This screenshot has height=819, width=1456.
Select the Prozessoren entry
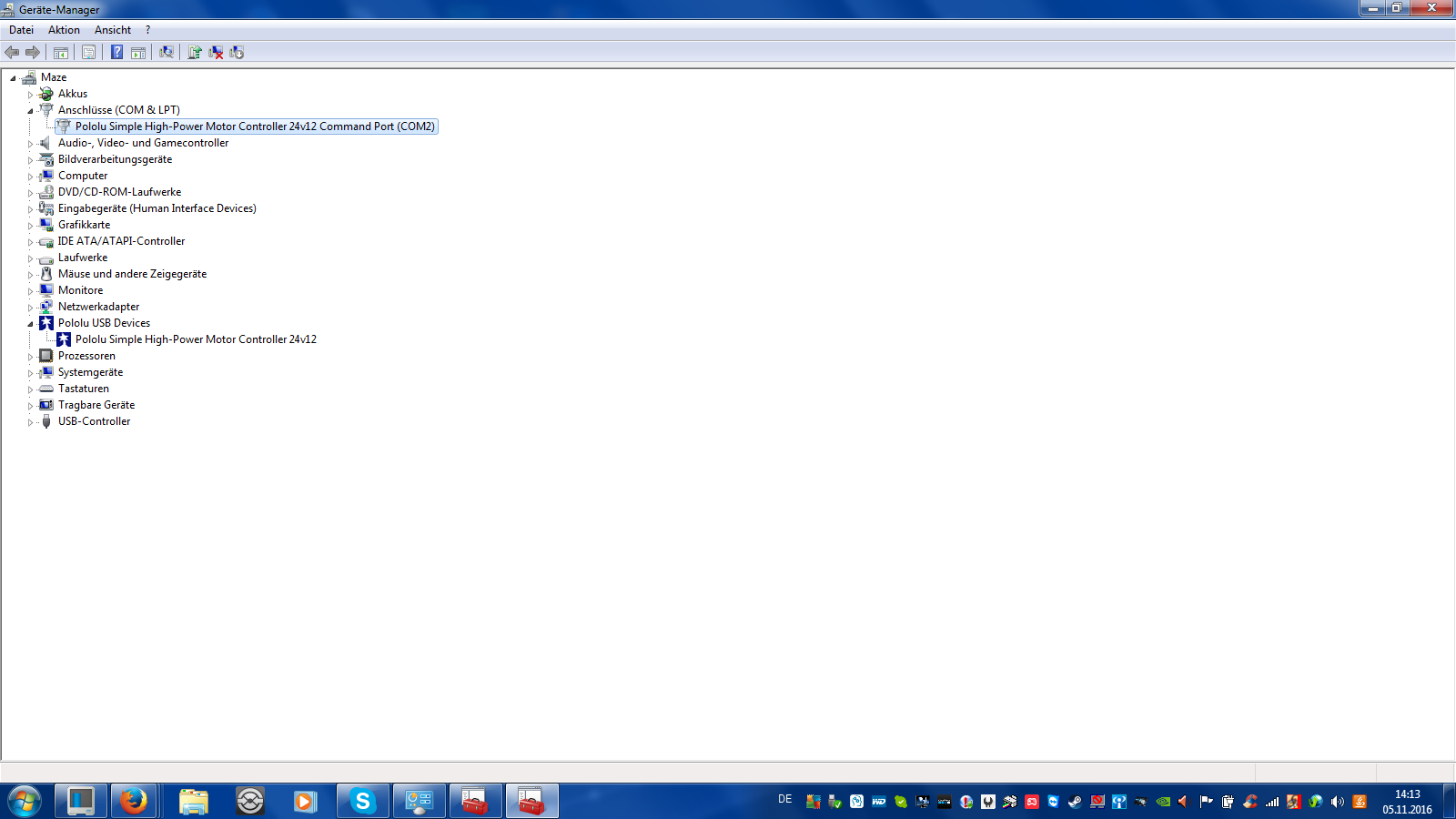[x=86, y=356]
